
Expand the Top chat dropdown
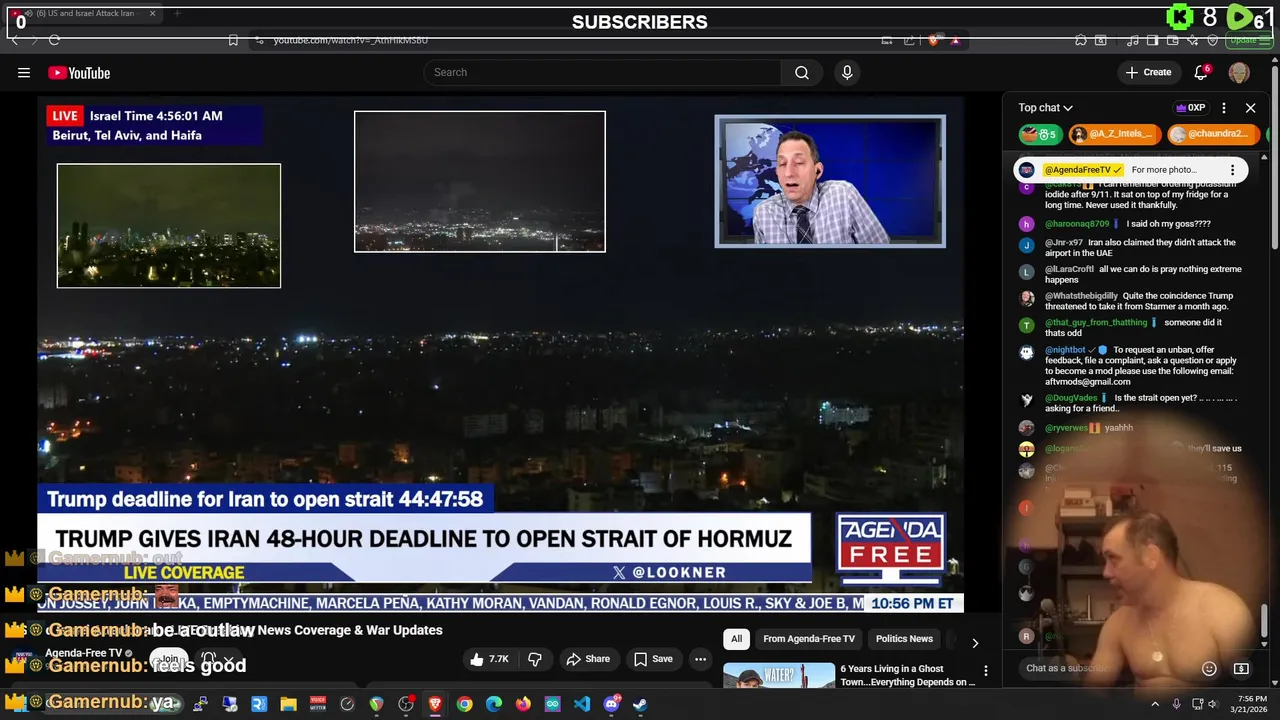[1046, 108]
